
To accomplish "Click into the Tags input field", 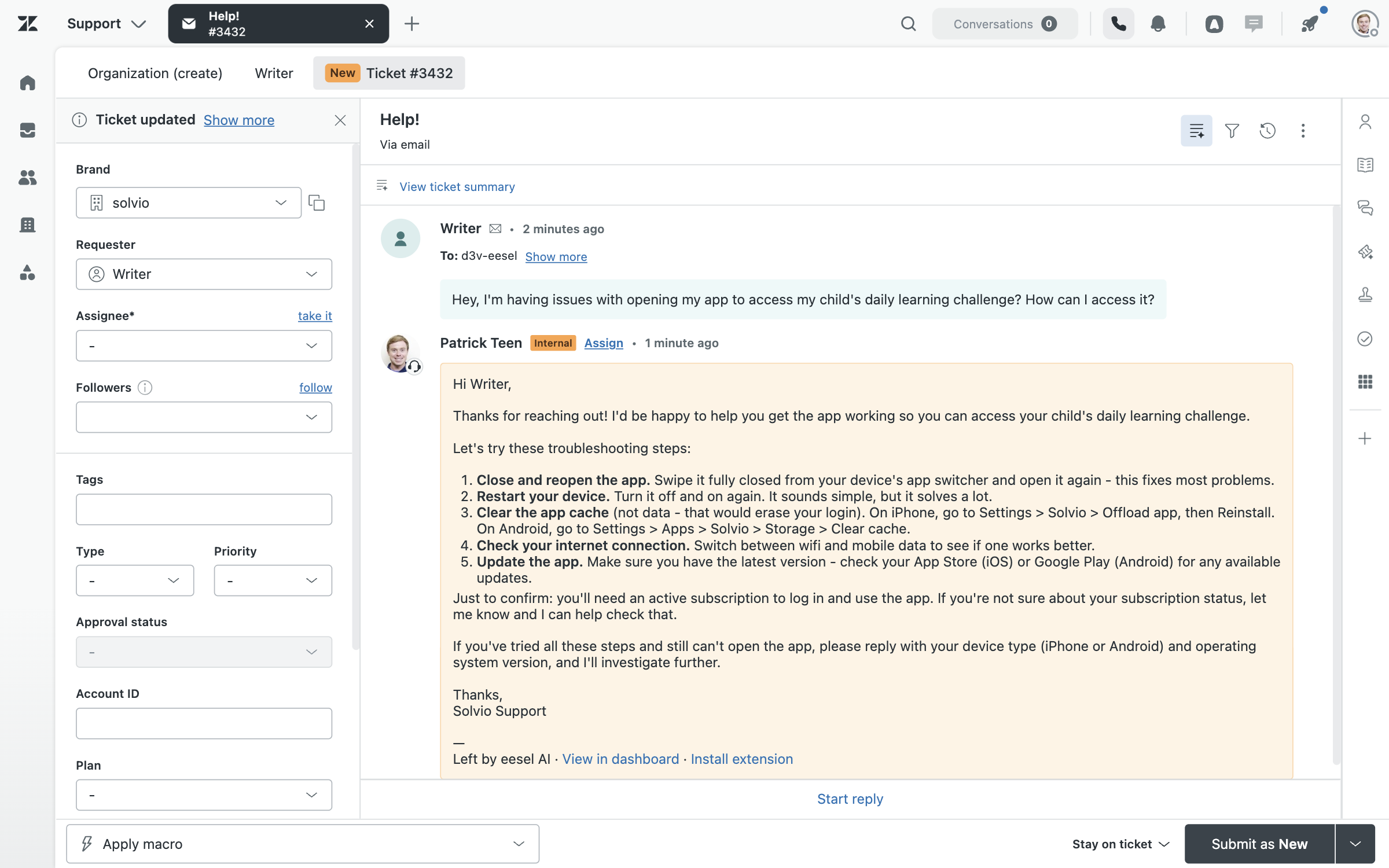I will pyautogui.click(x=204, y=509).
